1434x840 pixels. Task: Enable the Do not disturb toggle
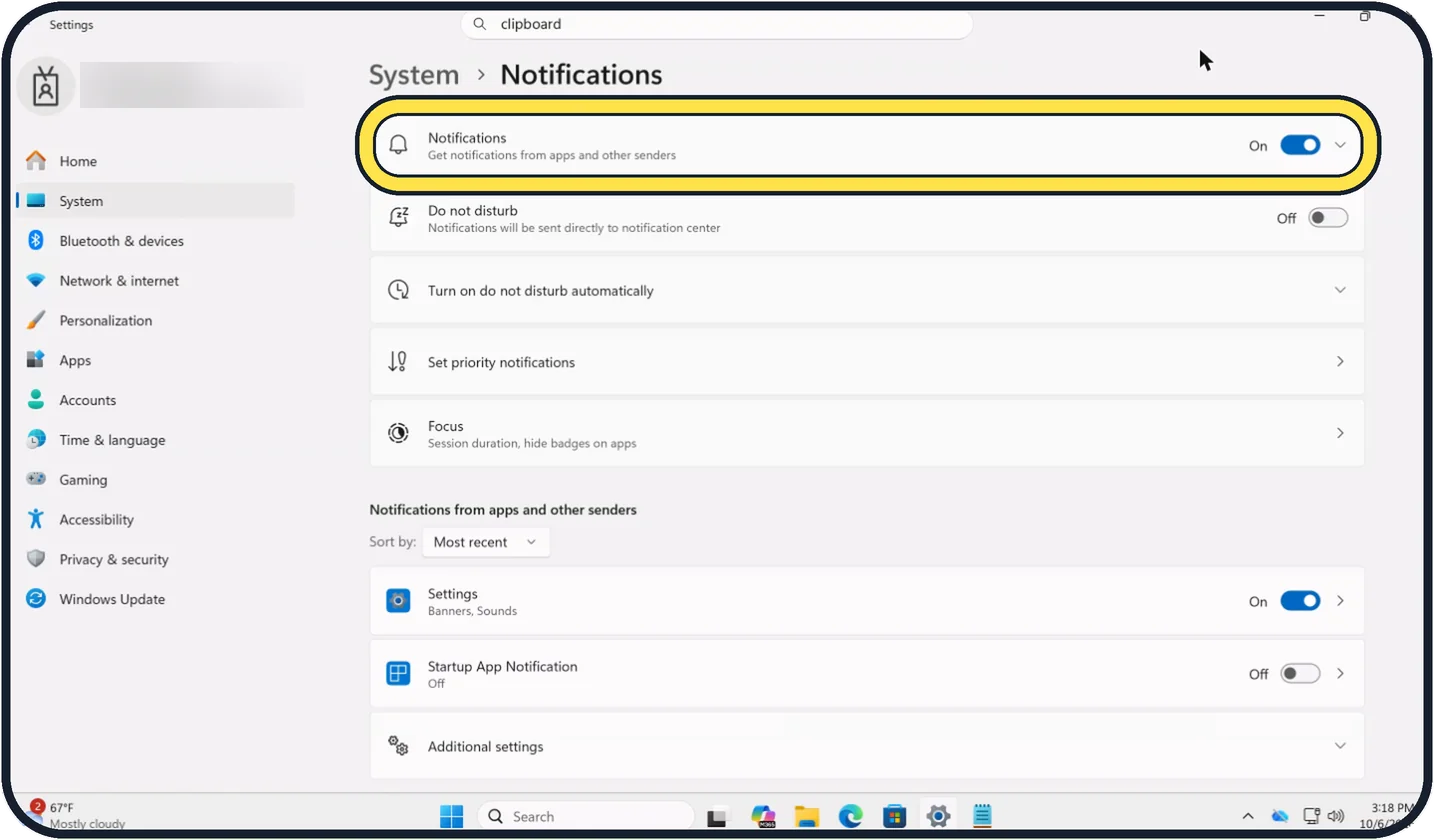point(1328,218)
